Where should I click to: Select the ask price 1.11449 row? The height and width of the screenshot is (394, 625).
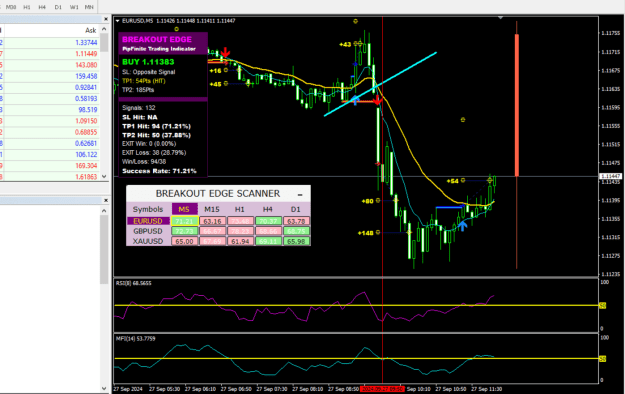(49, 54)
